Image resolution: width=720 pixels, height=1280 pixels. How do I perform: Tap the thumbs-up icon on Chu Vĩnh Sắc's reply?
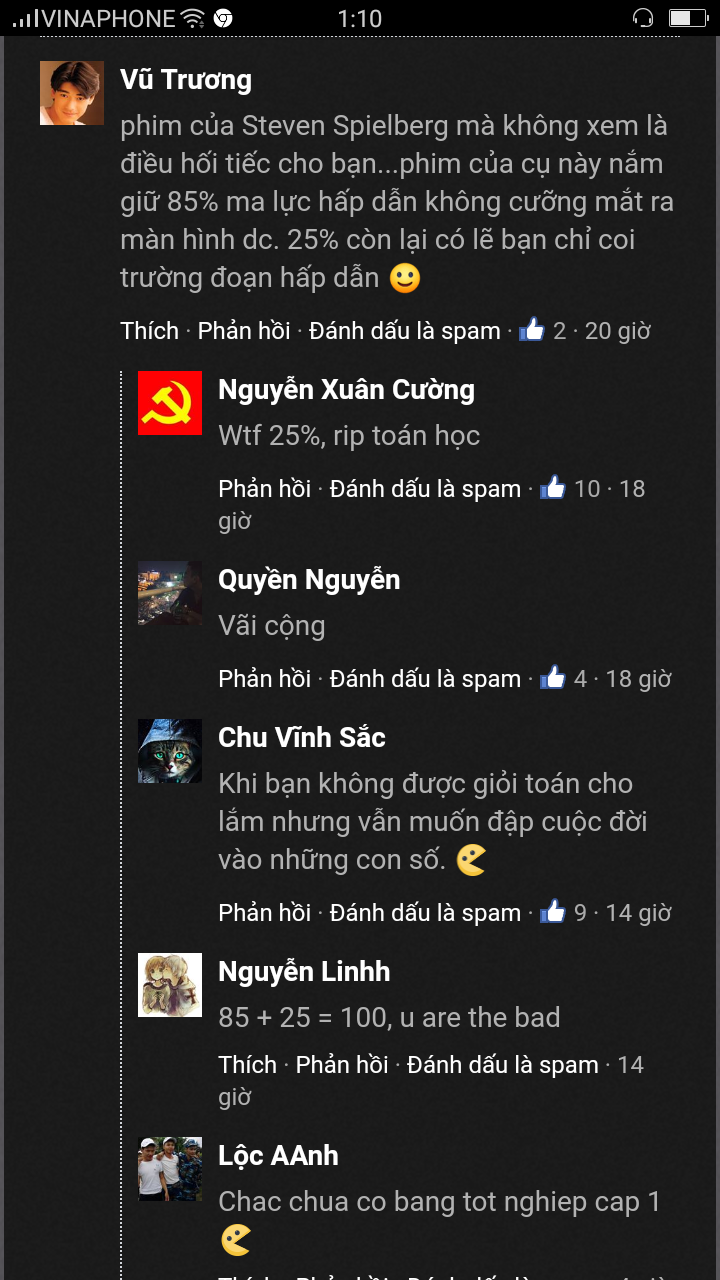coord(553,911)
